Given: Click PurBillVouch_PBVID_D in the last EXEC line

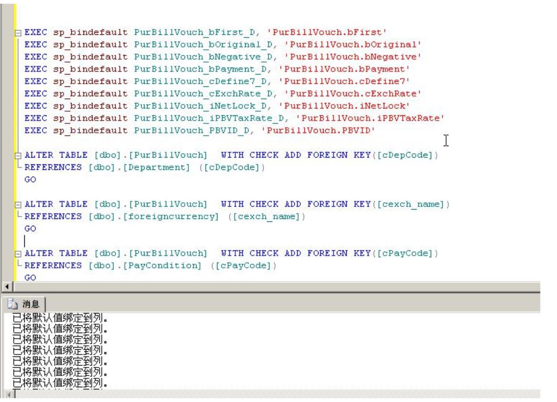Looking at the screenshot, I should tap(192, 130).
